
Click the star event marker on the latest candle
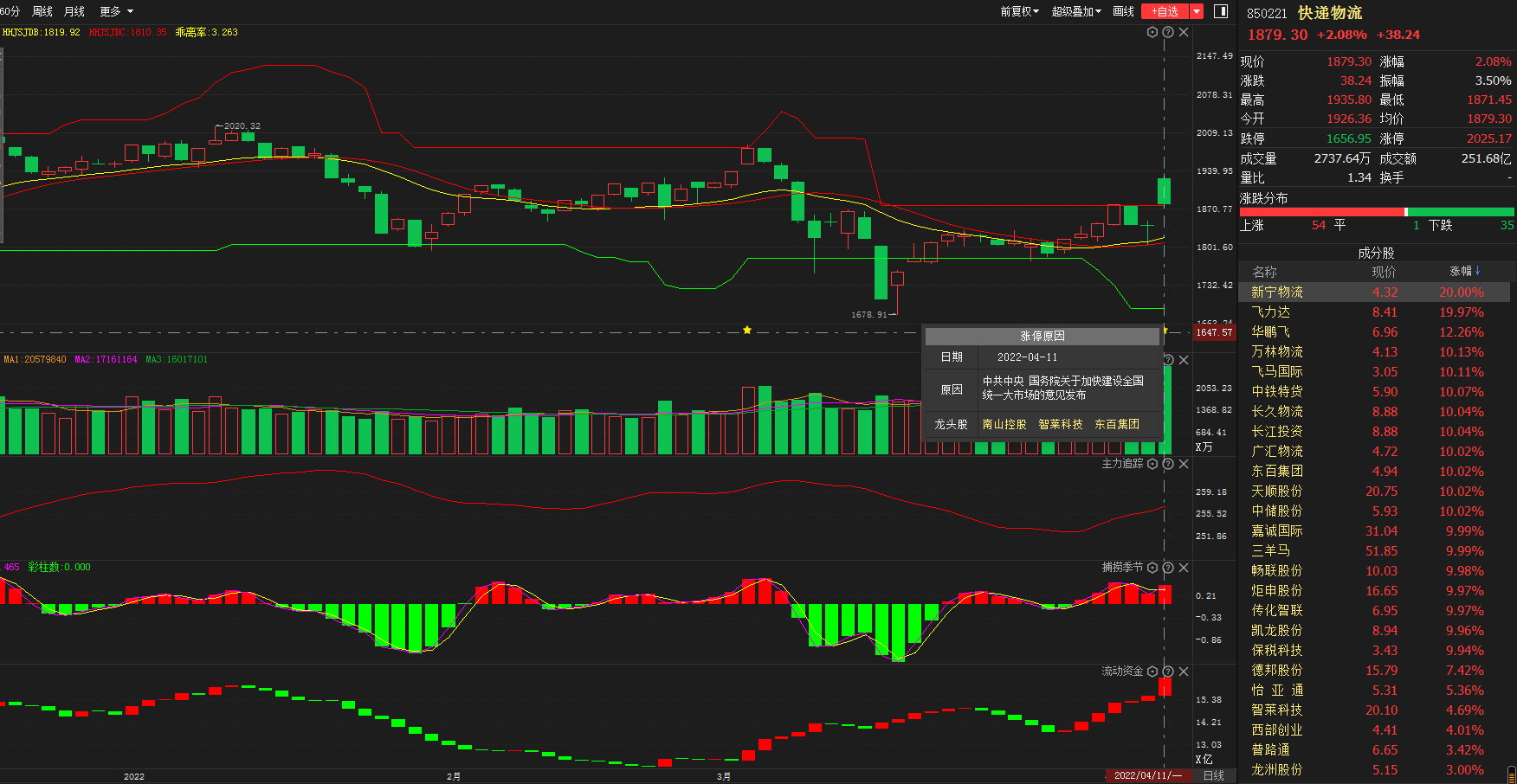point(1165,331)
